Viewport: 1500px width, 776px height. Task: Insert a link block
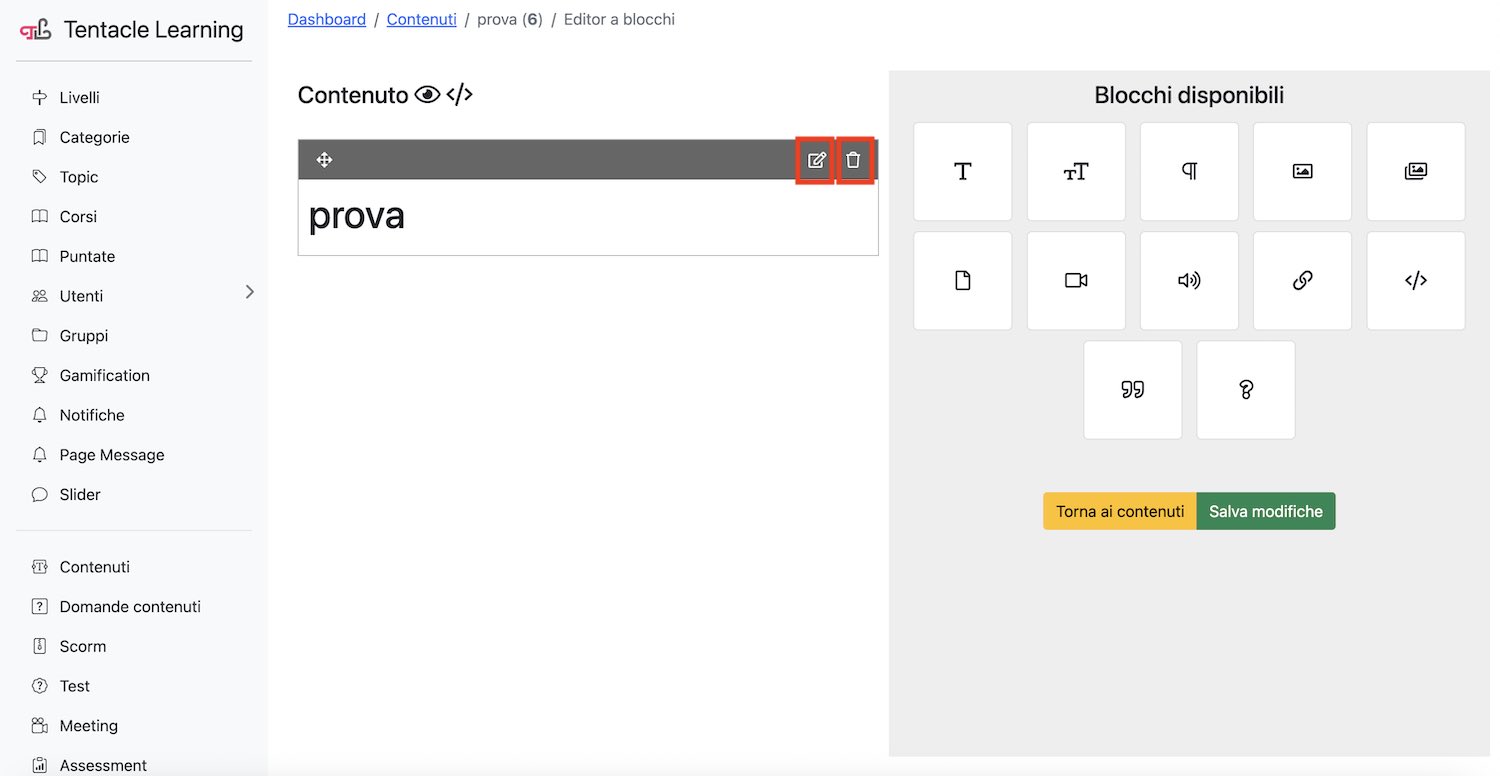(1302, 281)
